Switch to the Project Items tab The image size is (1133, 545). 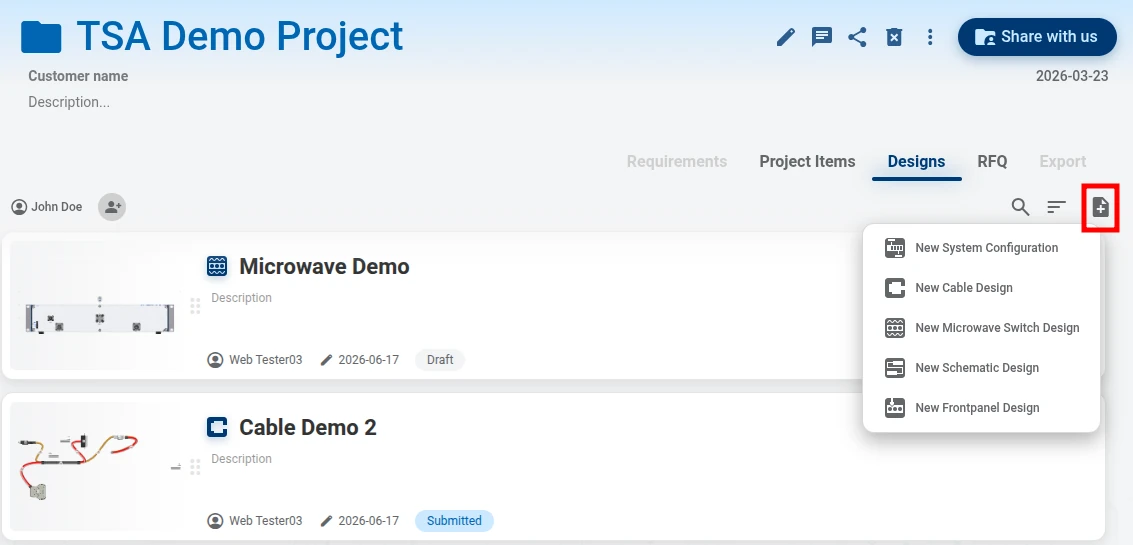pos(807,161)
